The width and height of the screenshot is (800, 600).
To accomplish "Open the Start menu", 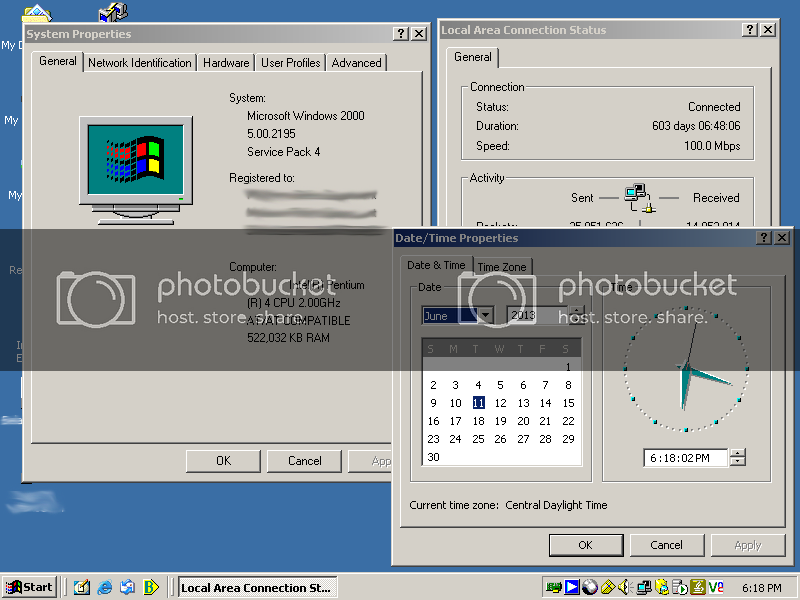I will tap(29, 587).
